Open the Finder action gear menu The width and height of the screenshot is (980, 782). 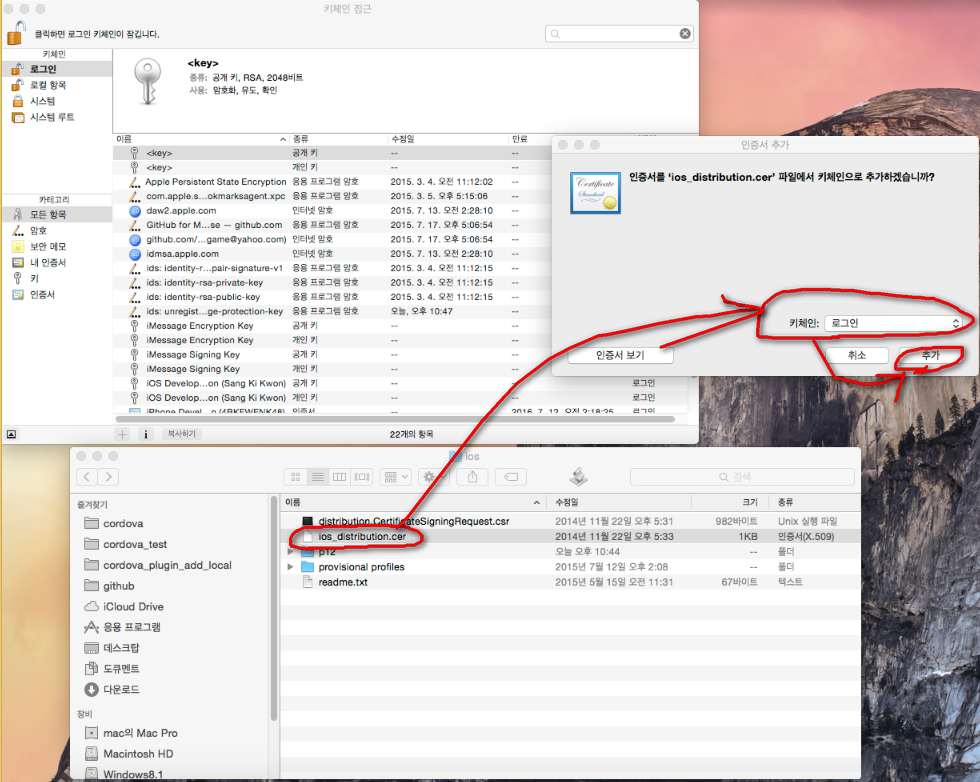[434, 477]
